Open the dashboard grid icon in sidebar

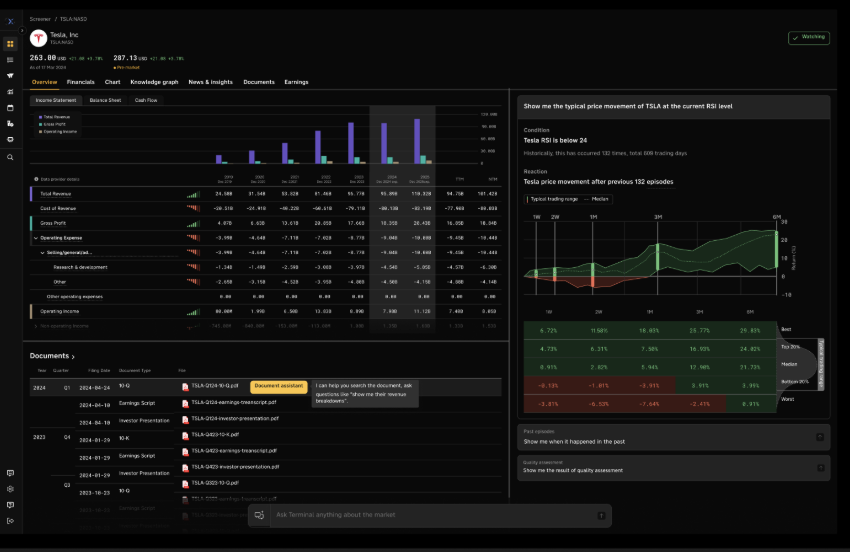[x=10, y=44]
